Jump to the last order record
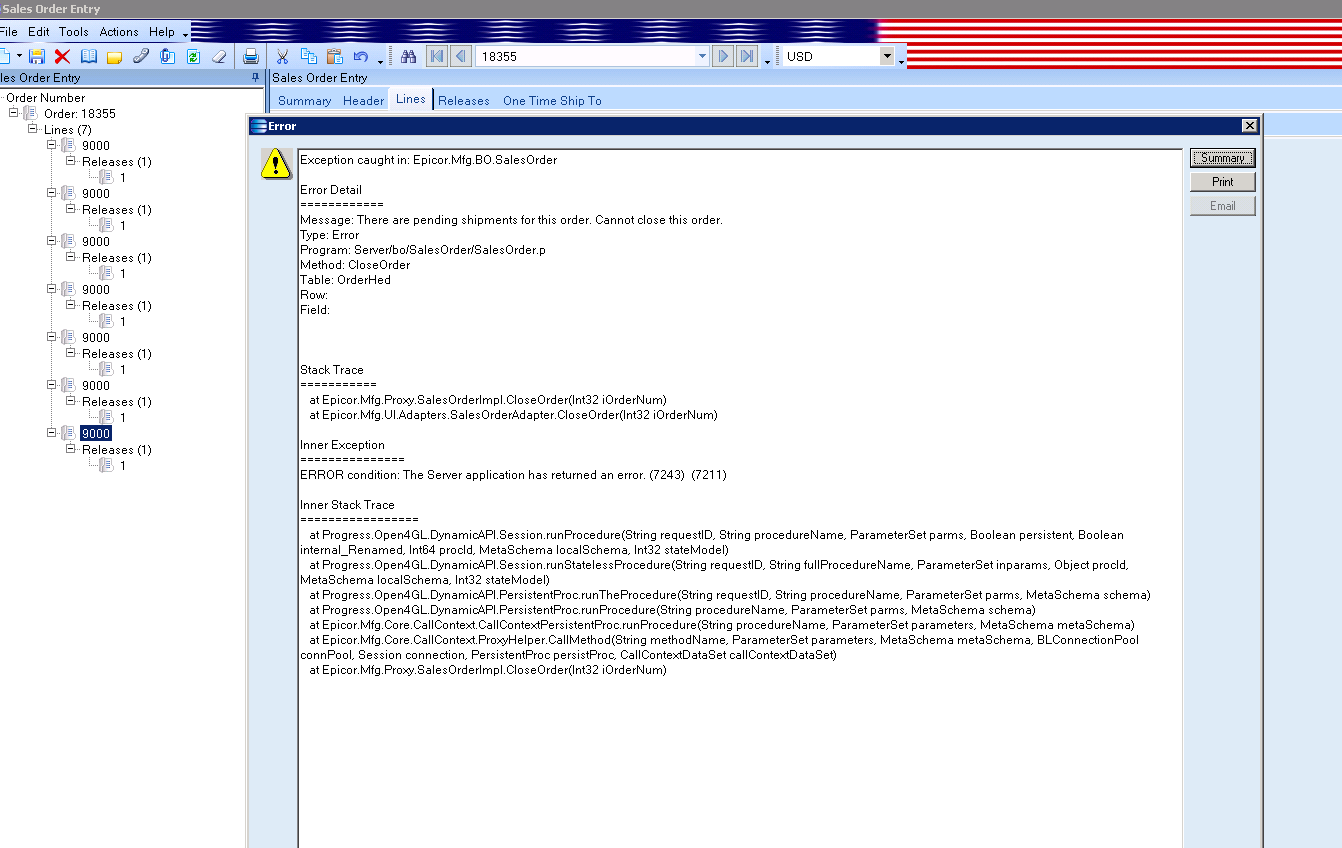Screen dimensions: 1342x848 747,57
